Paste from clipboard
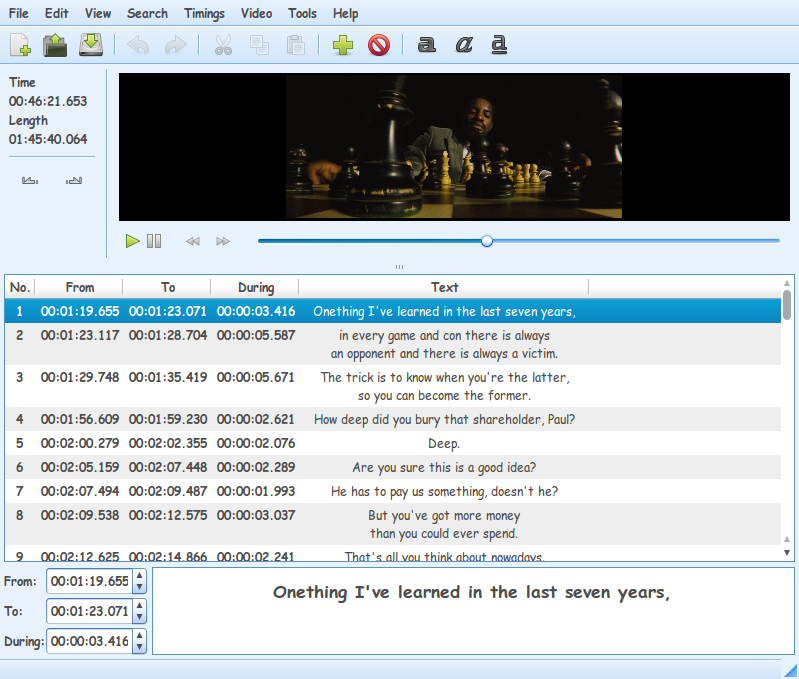This screenshot has width=799, height=679. point(296,45)
